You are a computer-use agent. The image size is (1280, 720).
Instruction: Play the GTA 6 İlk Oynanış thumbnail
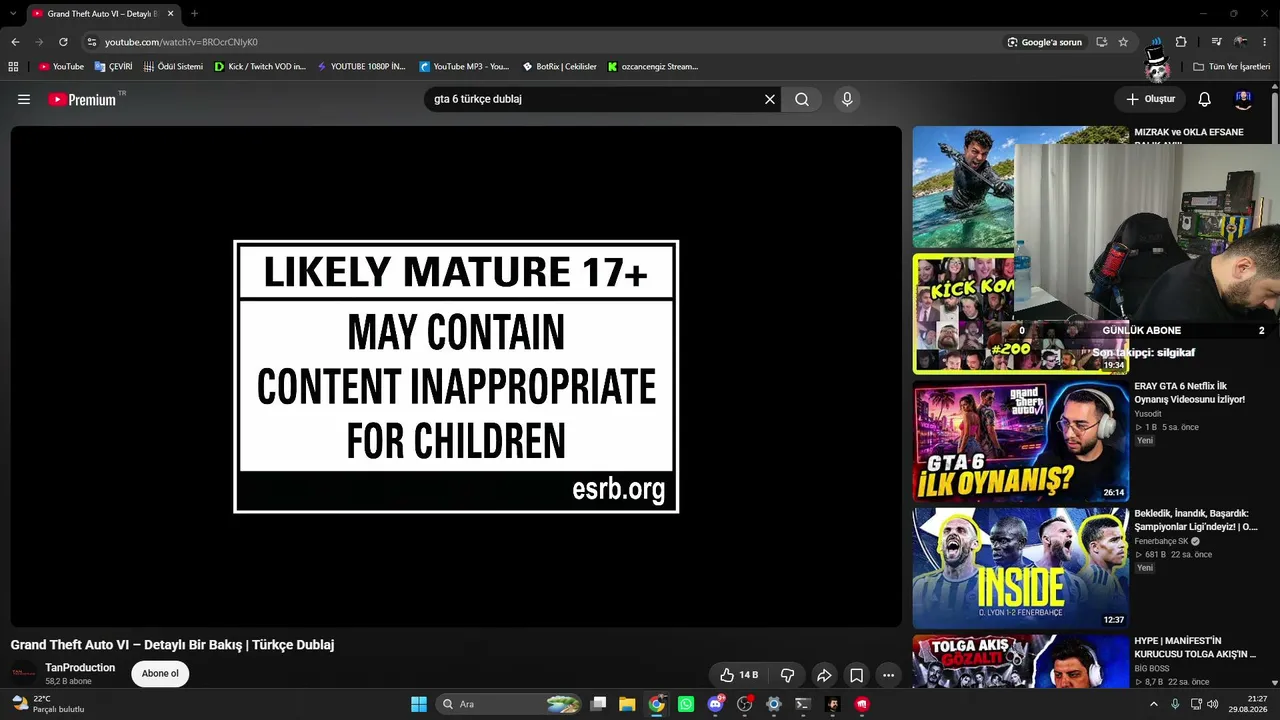point(1021,441)
